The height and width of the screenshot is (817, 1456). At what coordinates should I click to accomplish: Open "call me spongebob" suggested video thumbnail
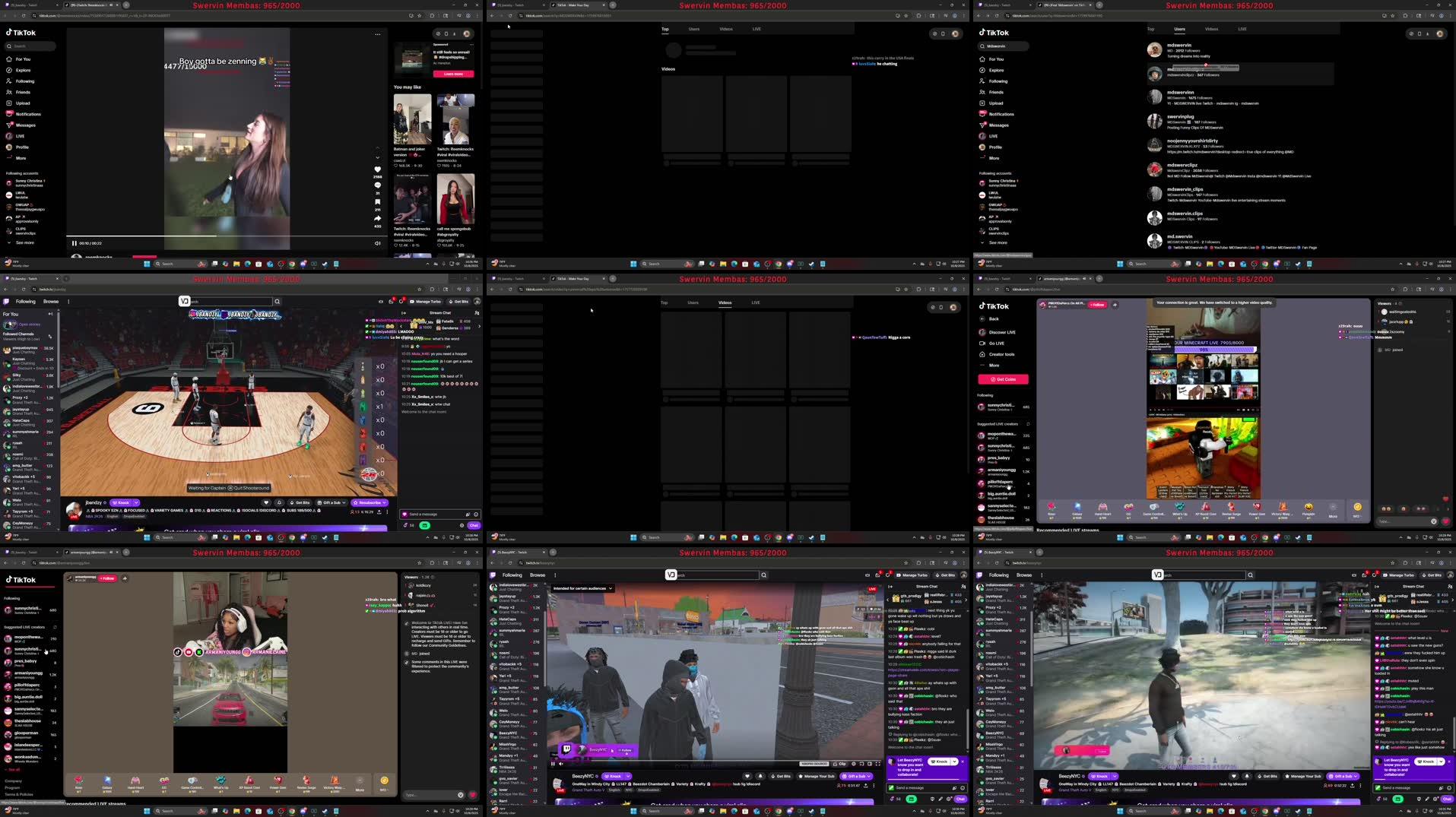pos(455,199)
